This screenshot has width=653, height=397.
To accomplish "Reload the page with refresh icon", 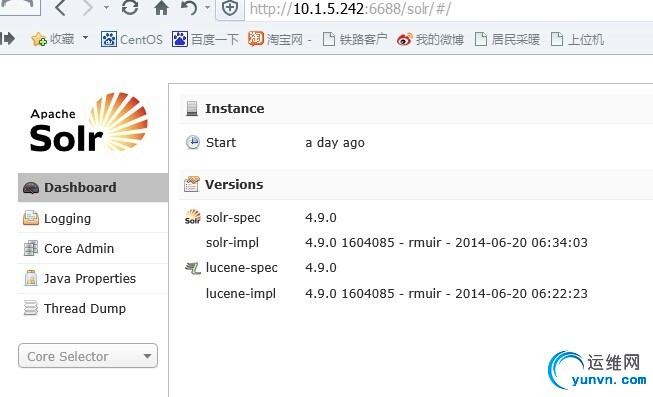I will click(x=130, y=8).
